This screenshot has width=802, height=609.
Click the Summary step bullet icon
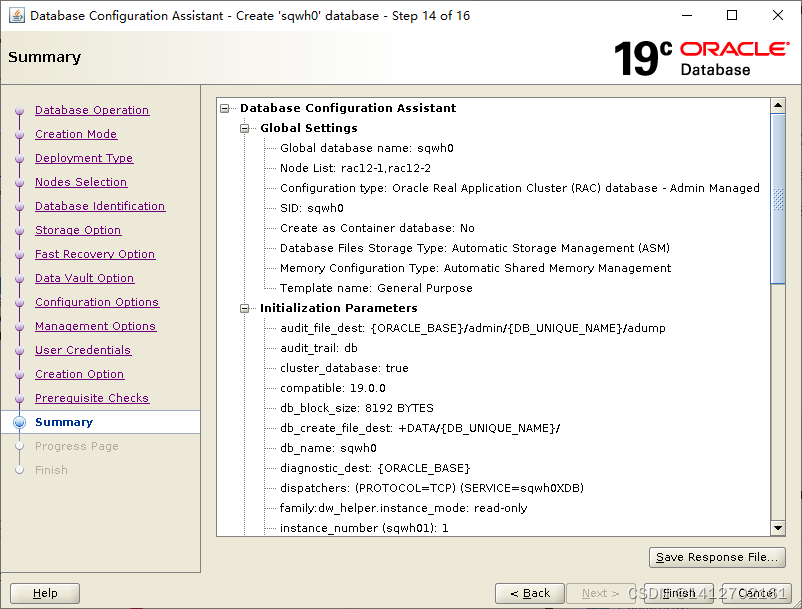(x=19, y=422)
